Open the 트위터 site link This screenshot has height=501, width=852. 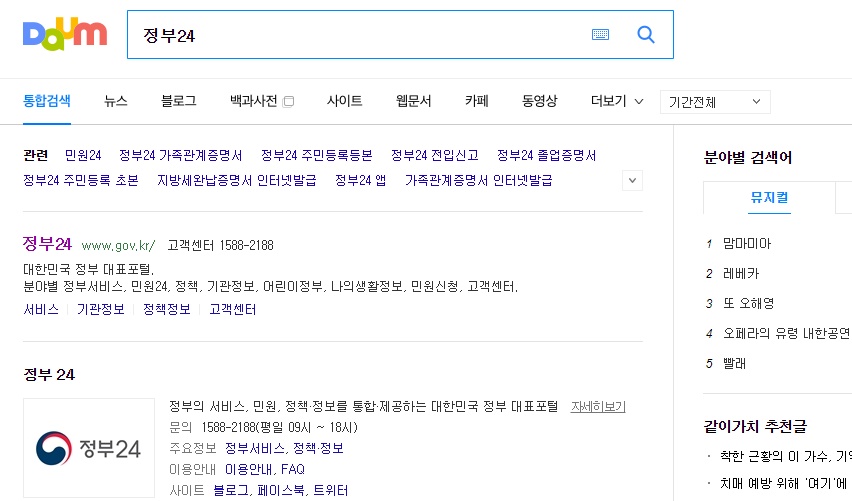click(x=330, y=491)
